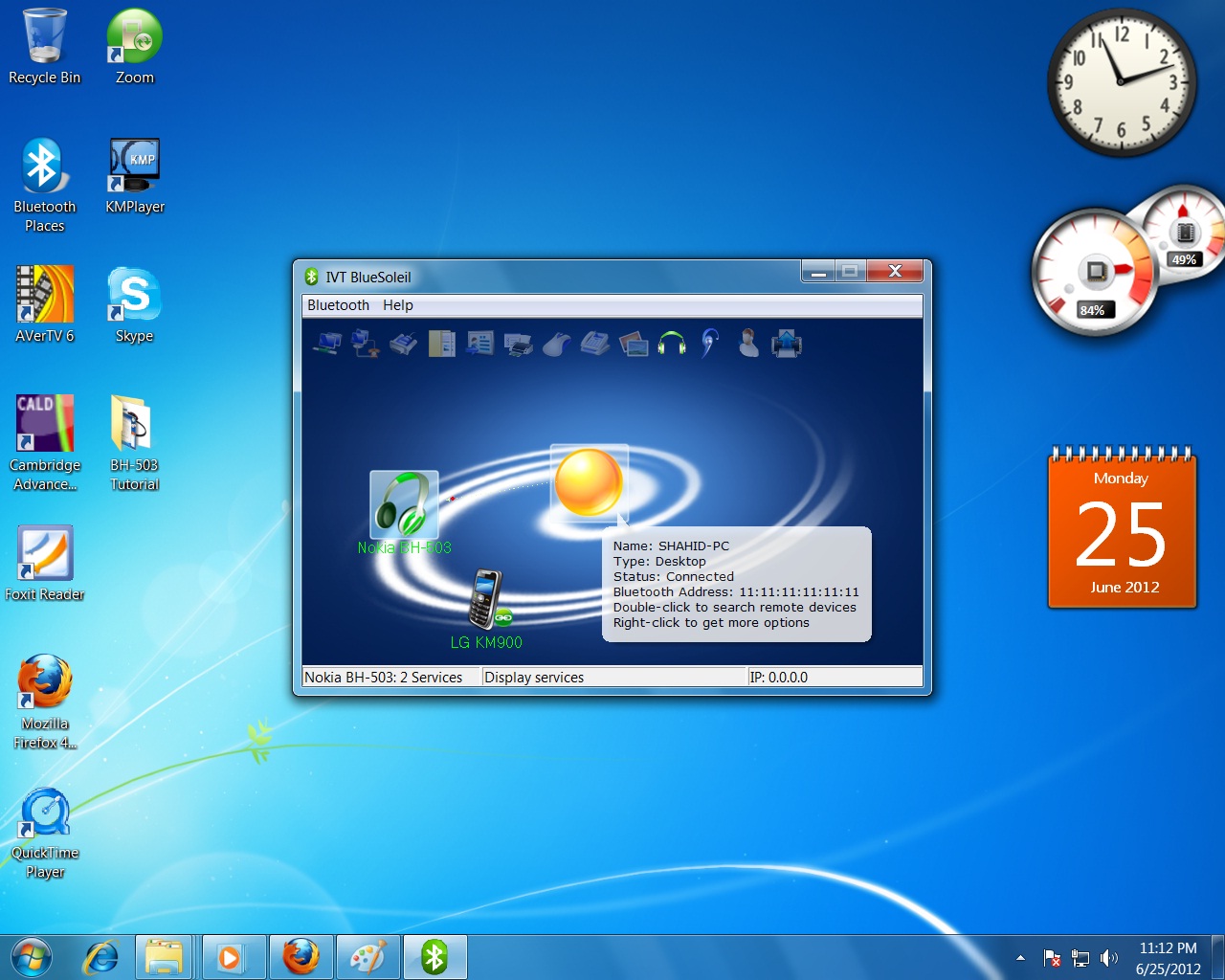This screenshot has width=1225, height=980.
Task: Select the AVerTV 6 desktop shortcut
Action: click(44, 304)
